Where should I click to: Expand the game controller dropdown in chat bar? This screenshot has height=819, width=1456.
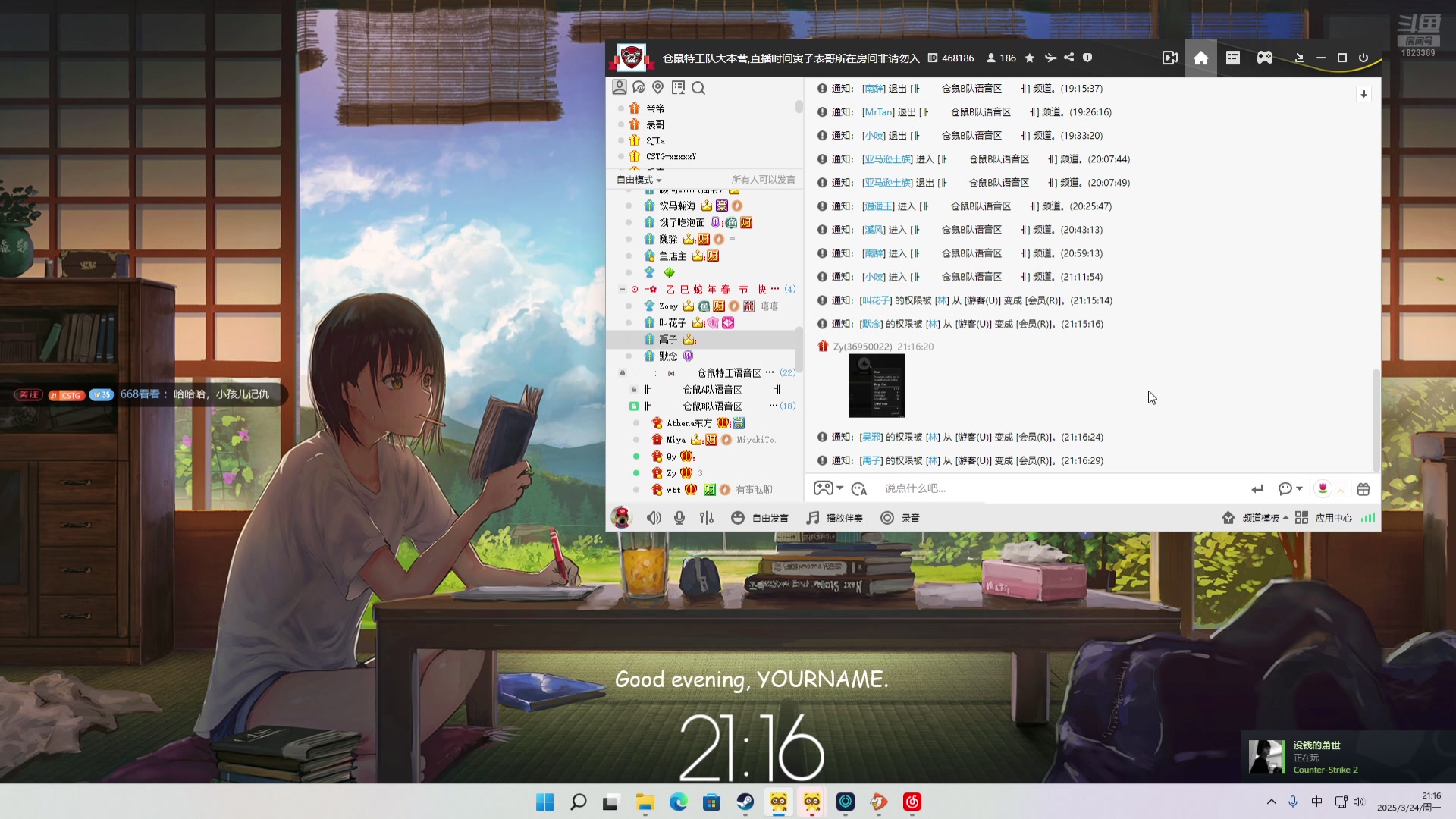point(839,488)
